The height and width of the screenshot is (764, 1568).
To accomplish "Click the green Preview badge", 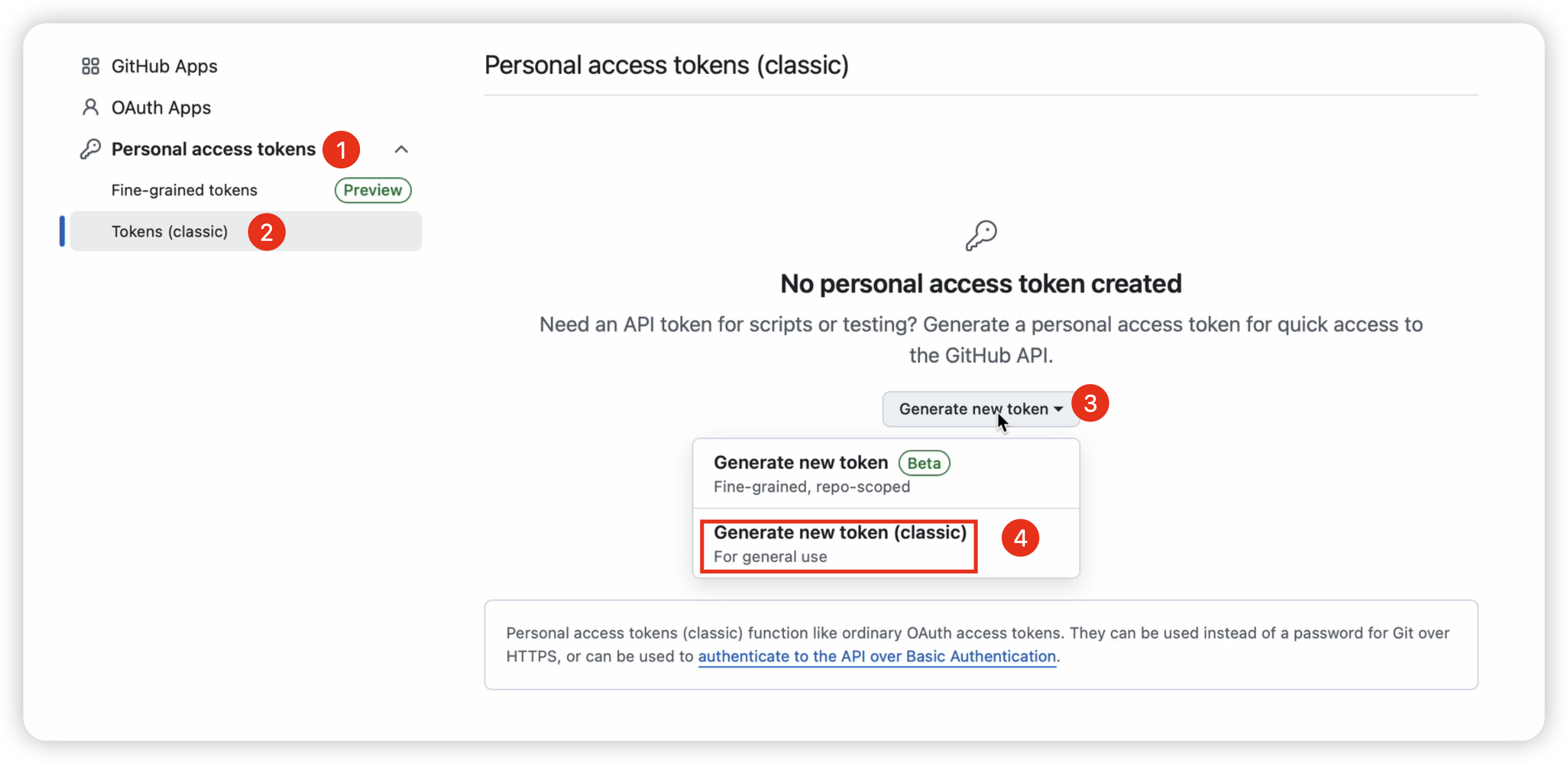I will tap(373, 190).
